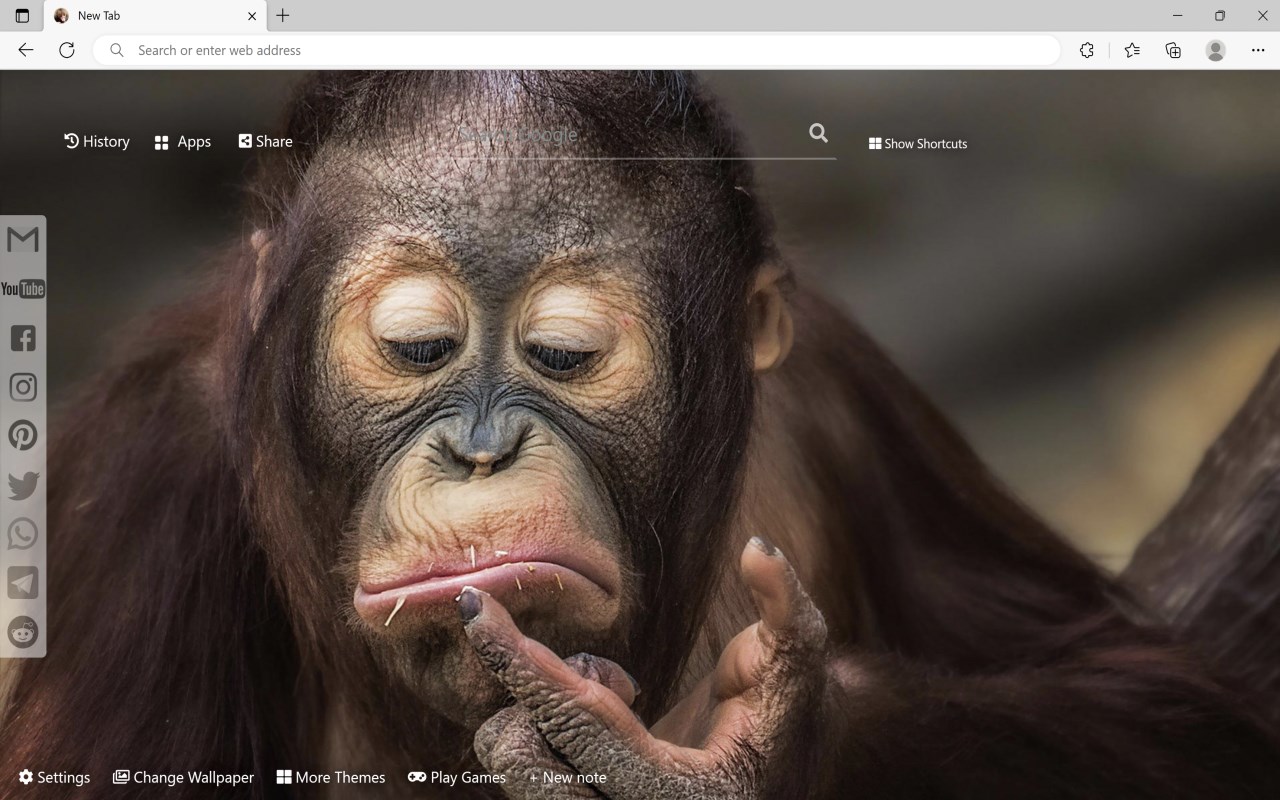Add a New note
The image size is (1280, 800).
click(568, 777)
